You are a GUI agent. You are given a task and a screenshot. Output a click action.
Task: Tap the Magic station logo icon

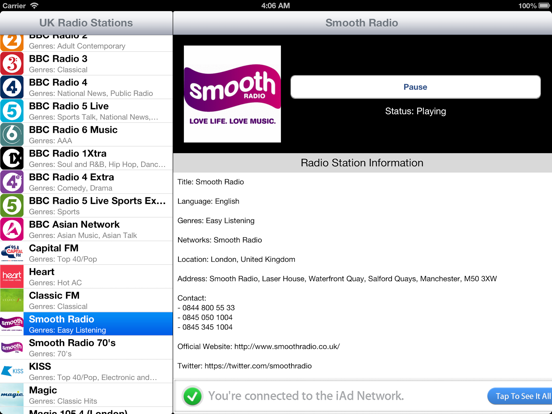point(12,395)
